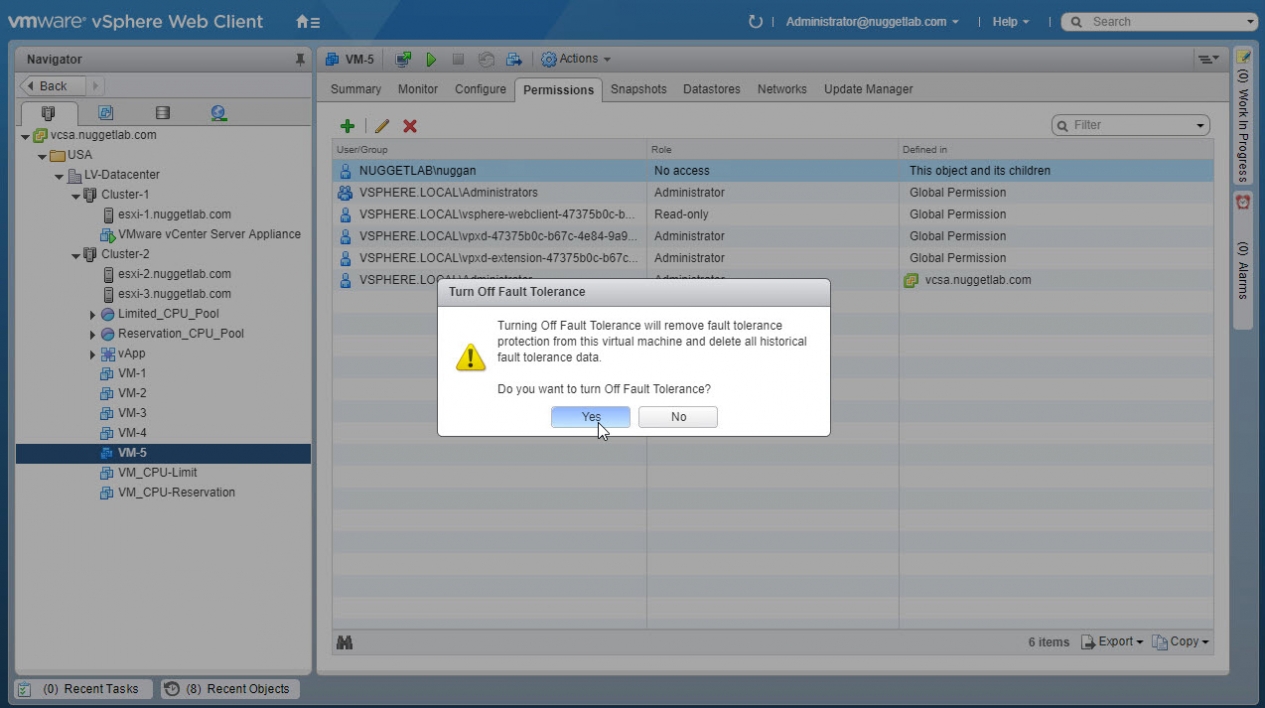Screen dimensions: 1265x708
Task: Pin the Navigator panel using pushpin icon
Action: pyautogui.click(x=300, y=60)
